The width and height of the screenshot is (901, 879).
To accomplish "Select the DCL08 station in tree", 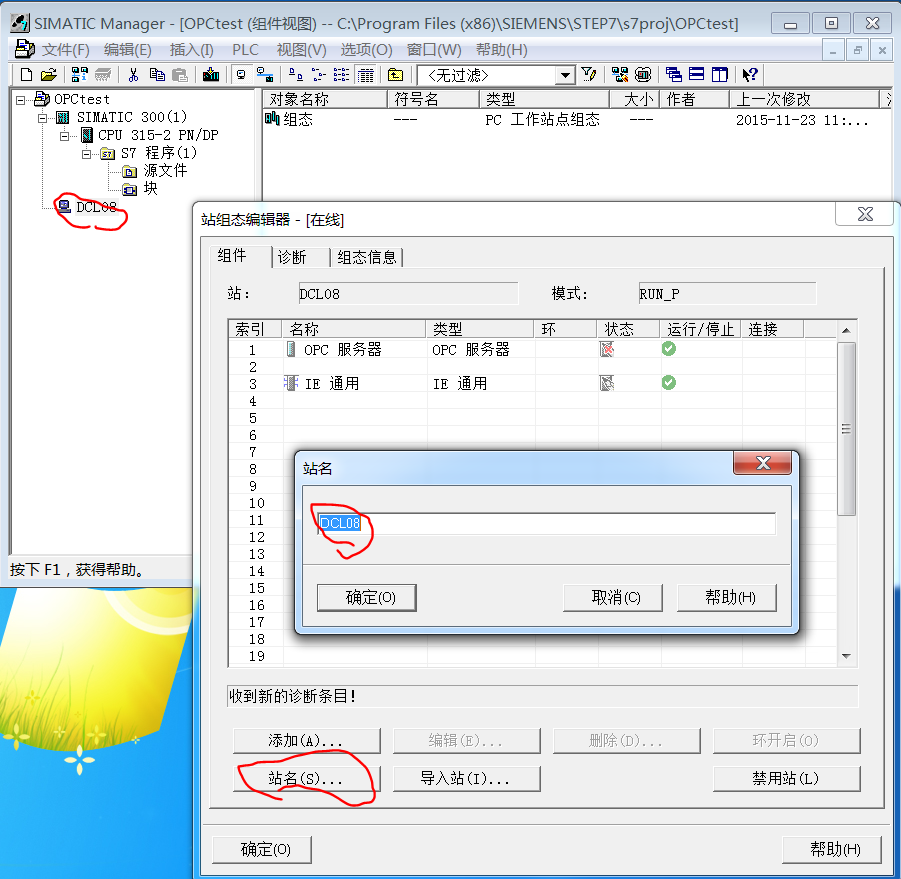I will coord(96,207).
